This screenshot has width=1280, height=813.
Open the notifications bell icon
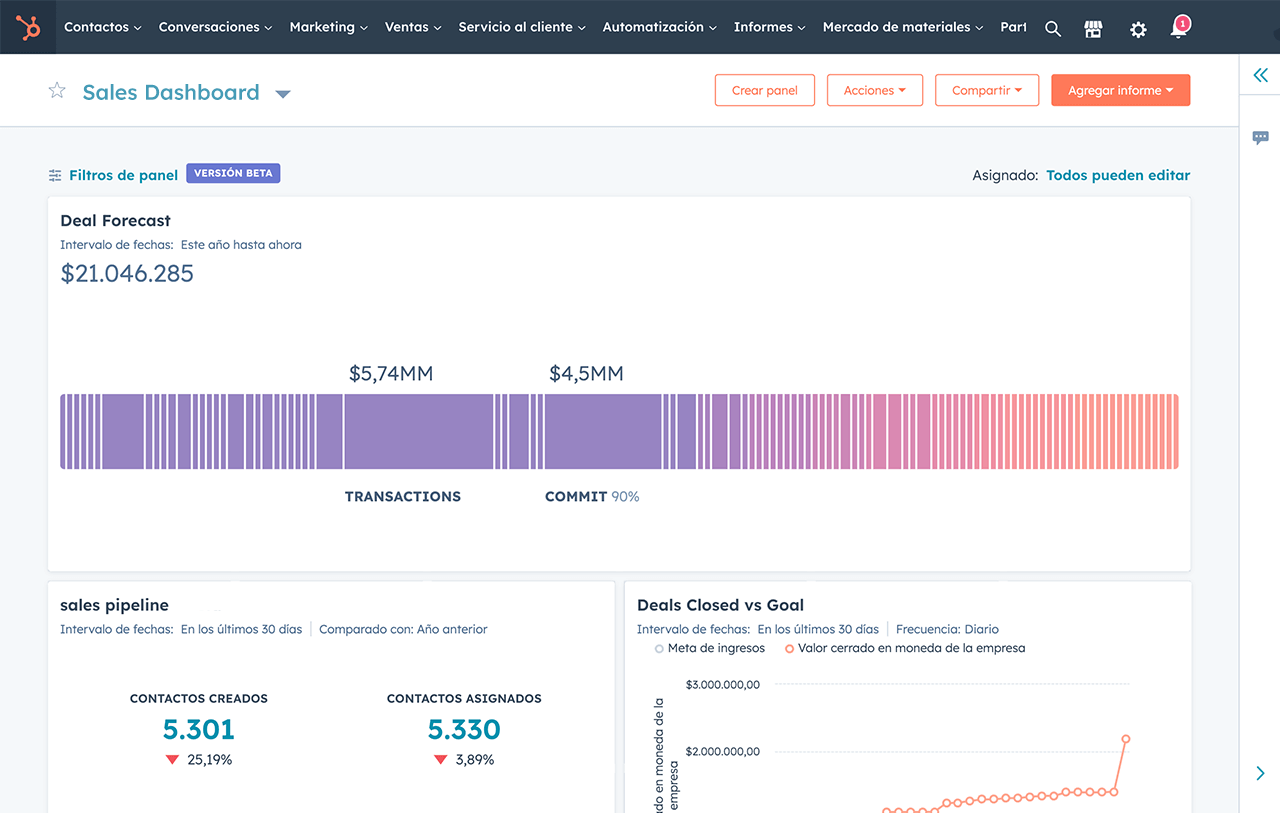[1179, 28]
